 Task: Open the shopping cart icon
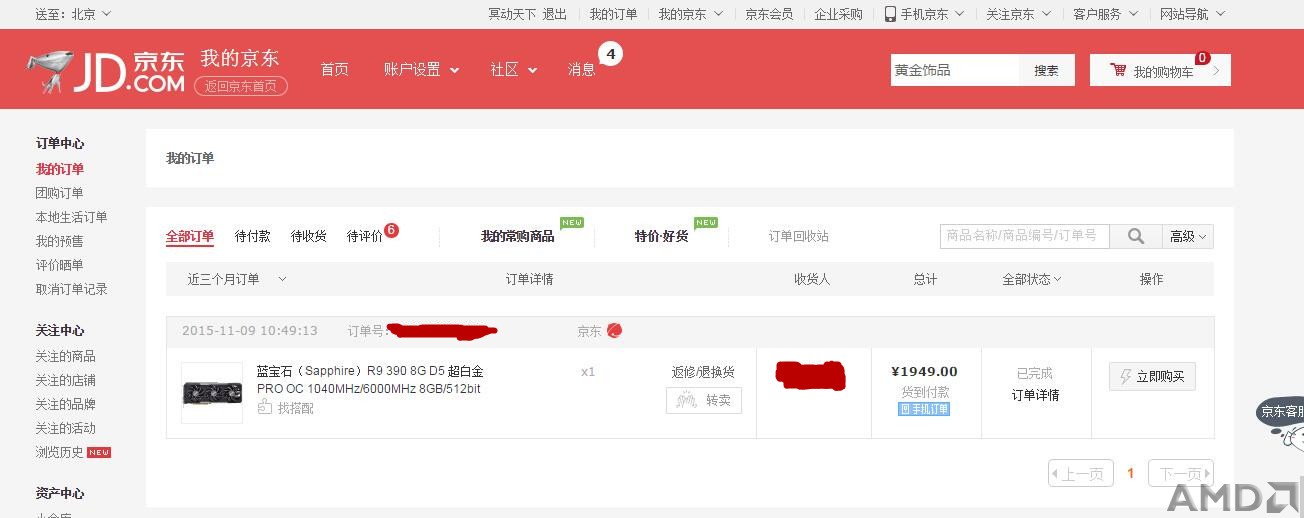(x=1118, y=70)
